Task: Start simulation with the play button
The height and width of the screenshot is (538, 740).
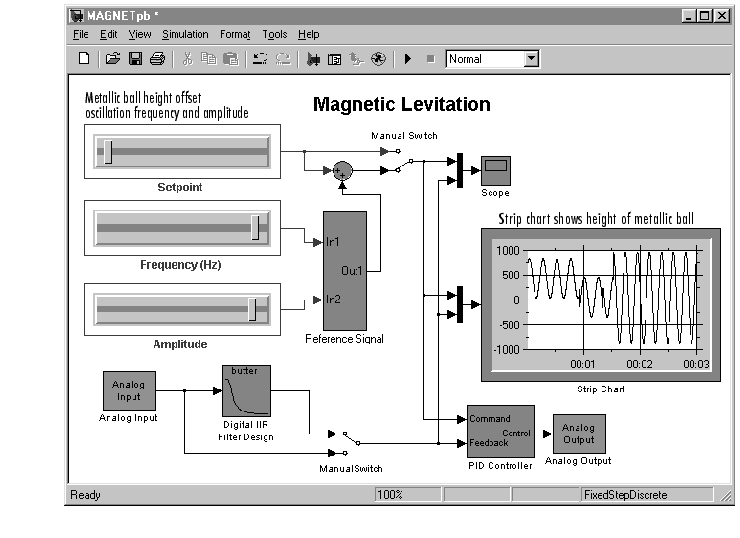Action: click(x=408, y=59)
